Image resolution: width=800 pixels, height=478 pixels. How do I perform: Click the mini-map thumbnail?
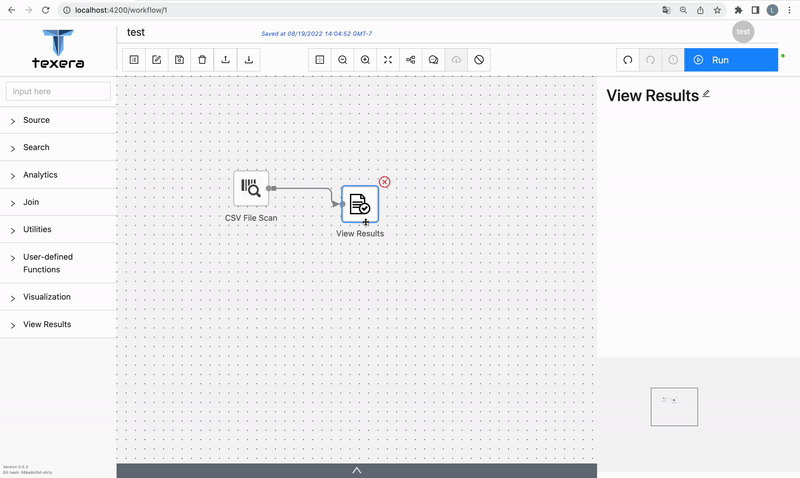pyautogui.click(x=674, y=407)
